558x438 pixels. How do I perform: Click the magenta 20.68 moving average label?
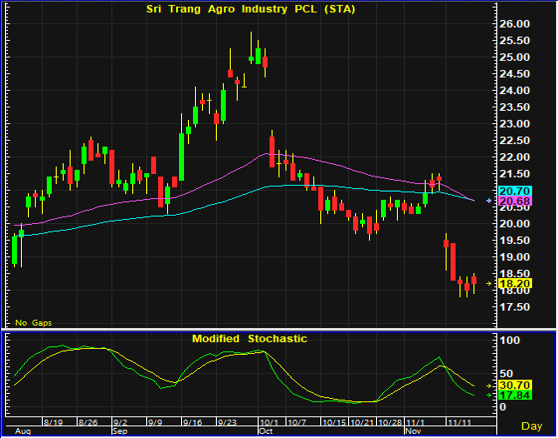pos(515,201)
